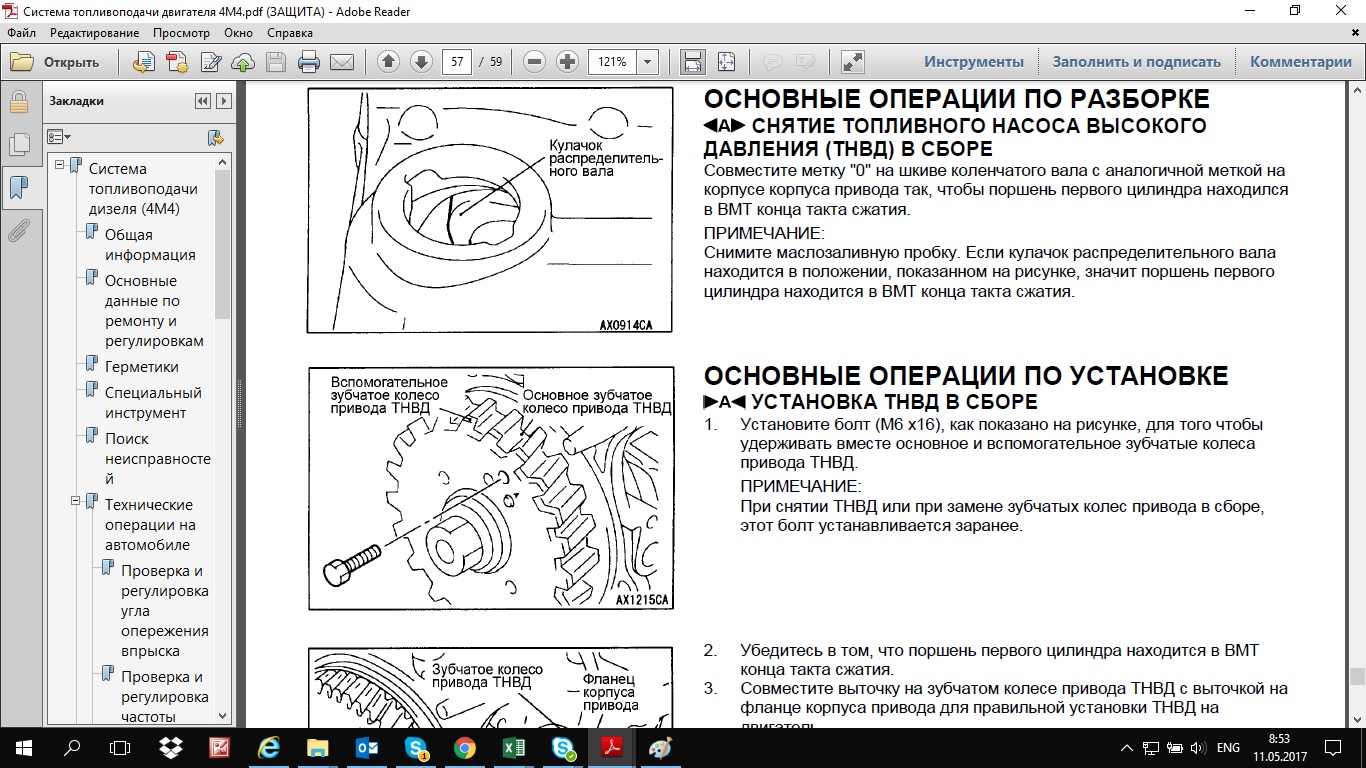Click the send by email envelope icon
The image size is (1366, 768).
click(342, 62)
